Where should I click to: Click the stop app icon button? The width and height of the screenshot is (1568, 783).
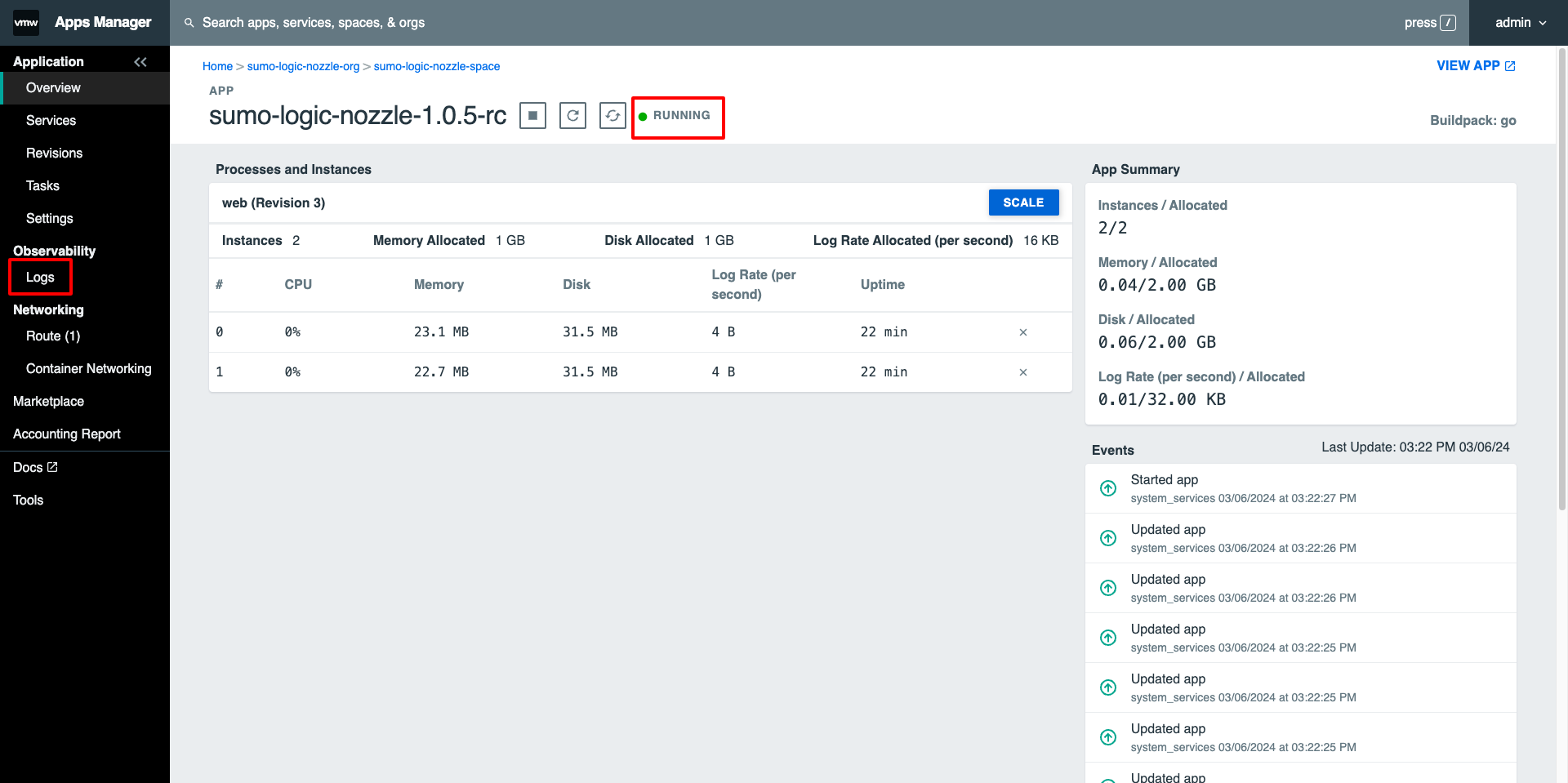click(x=532, y=116)
